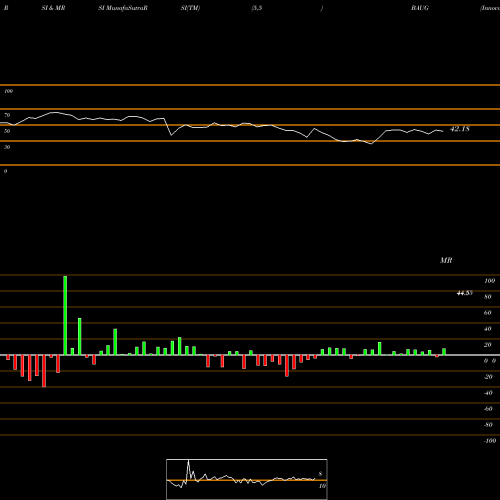Click the MunafaSutra title text in header
The height and width of the screenshot is (500, 500).
tap(123, 8)
